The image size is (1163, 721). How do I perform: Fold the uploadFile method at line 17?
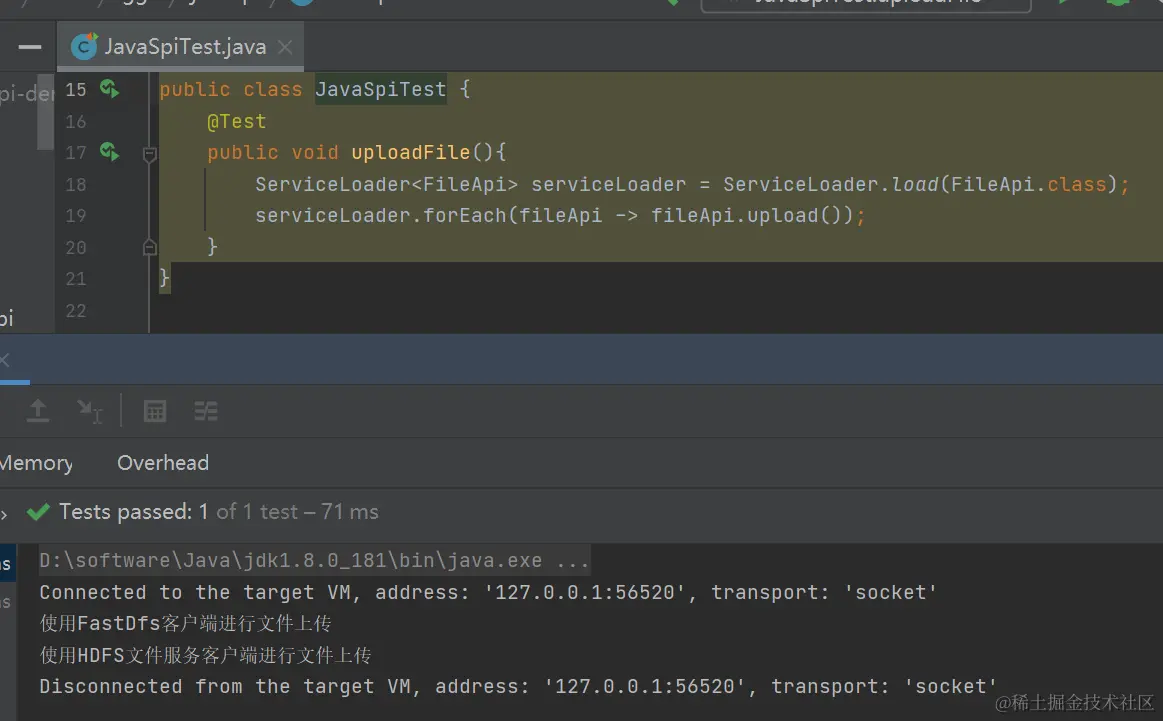(x=149, y=154)
